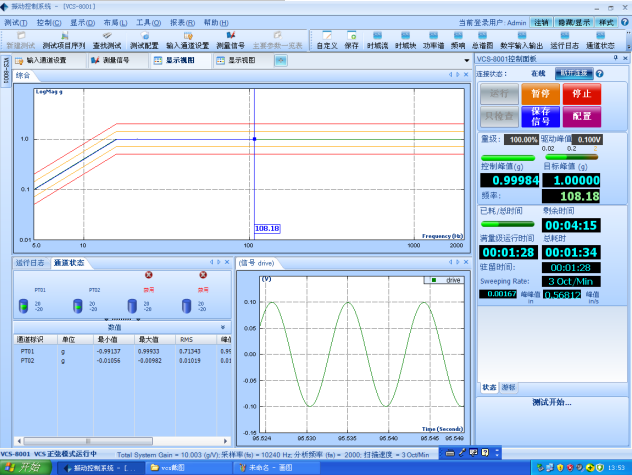Viewport: 632px width, 475px height.
Task: Open the 布局(L) menu
Action: tap(115, 23)
